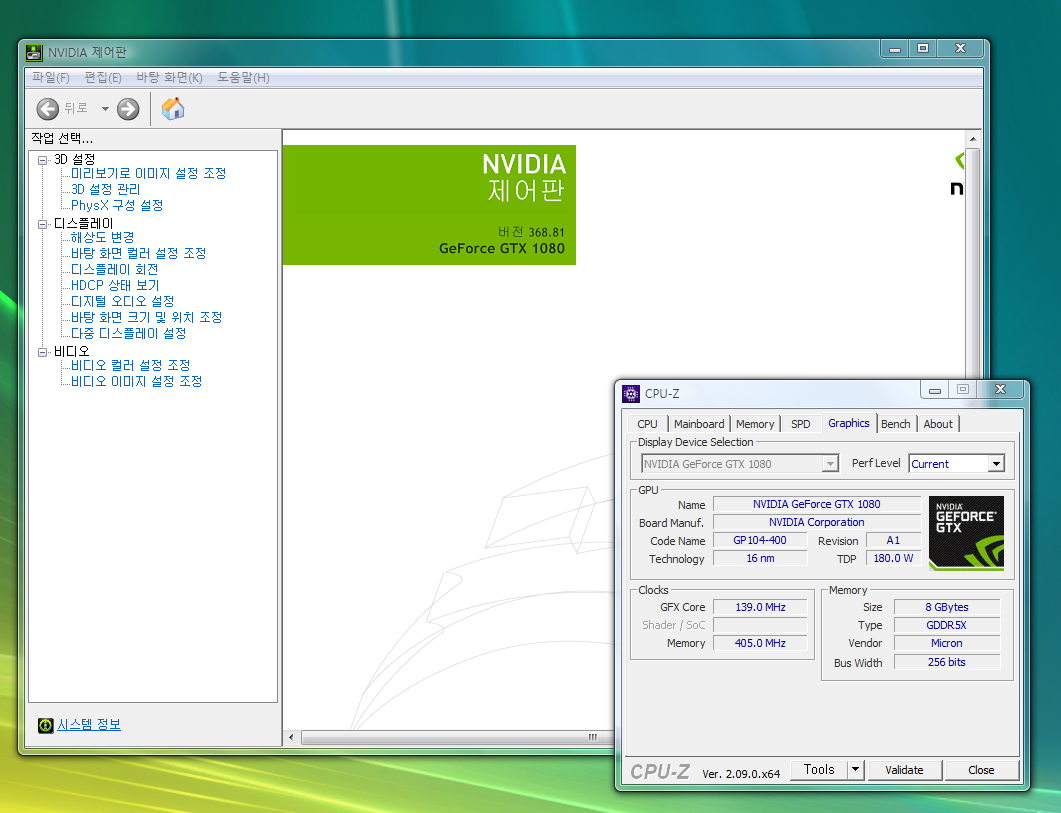The height and width of the screenshot is (813, 1061).
Task: Open the back history dropdown arrow
Action: pos(105,109)
